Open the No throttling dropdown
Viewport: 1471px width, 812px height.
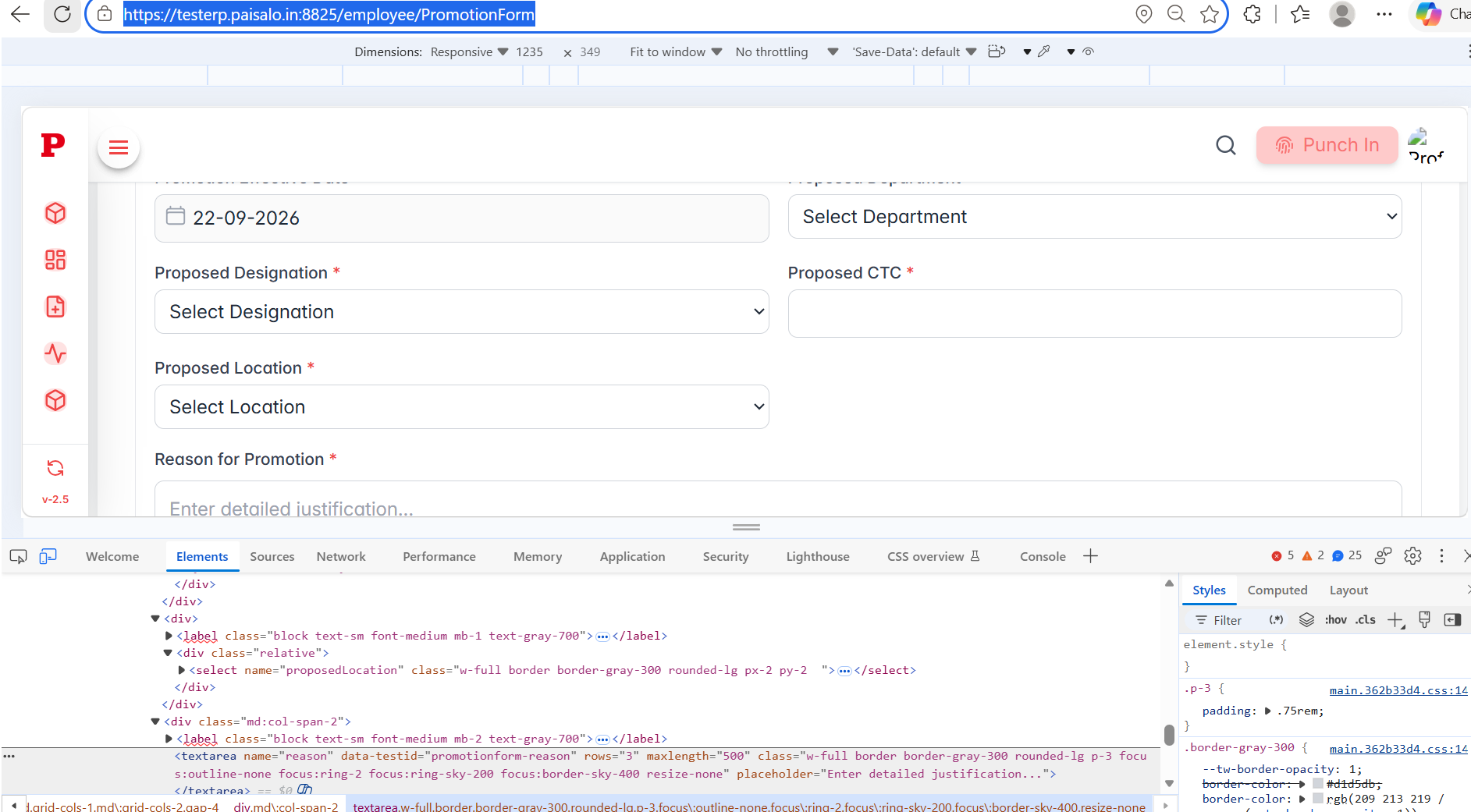[x=787, y=51]
